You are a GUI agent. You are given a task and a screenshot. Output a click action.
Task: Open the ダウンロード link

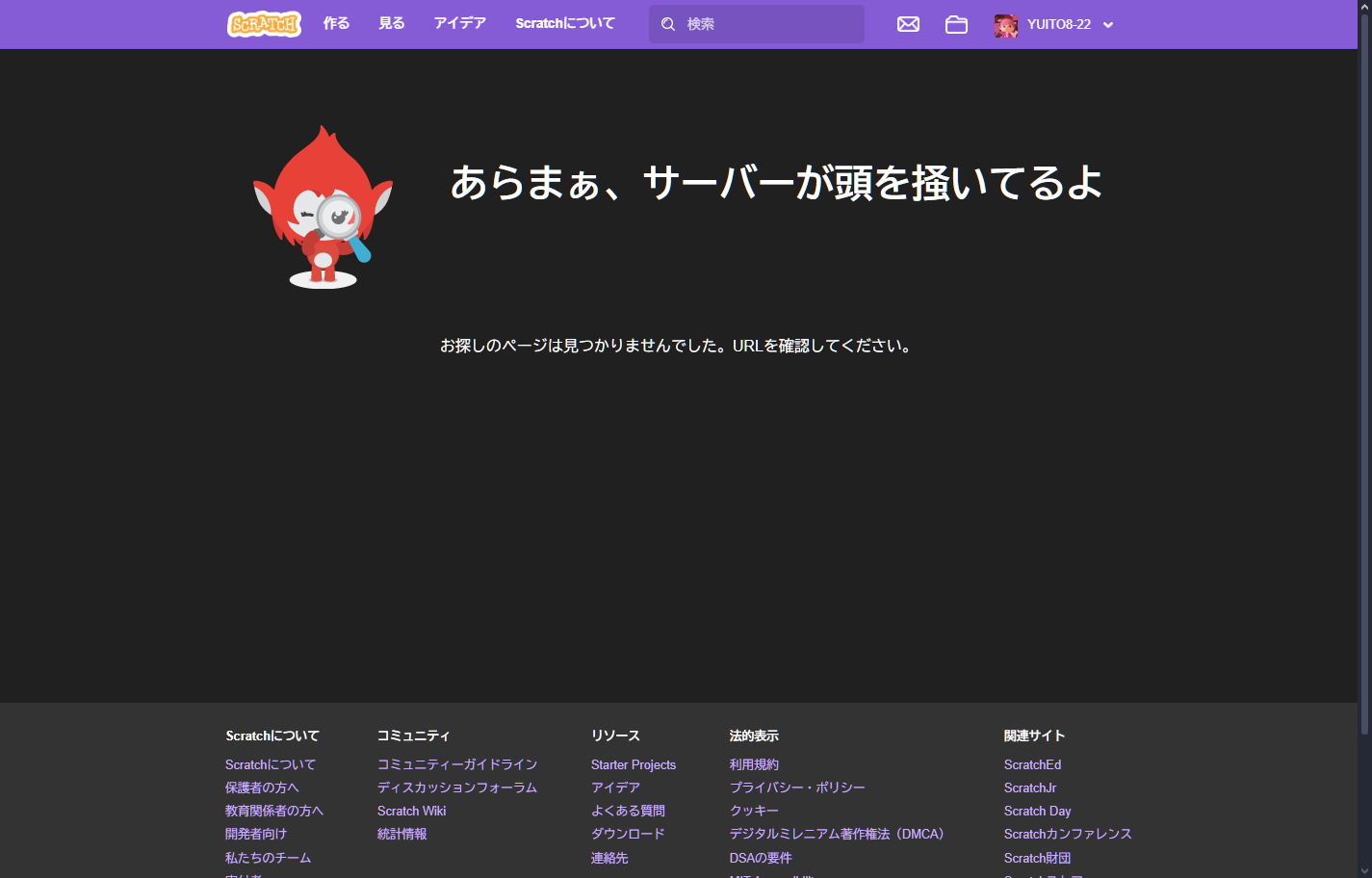point(628,834)
